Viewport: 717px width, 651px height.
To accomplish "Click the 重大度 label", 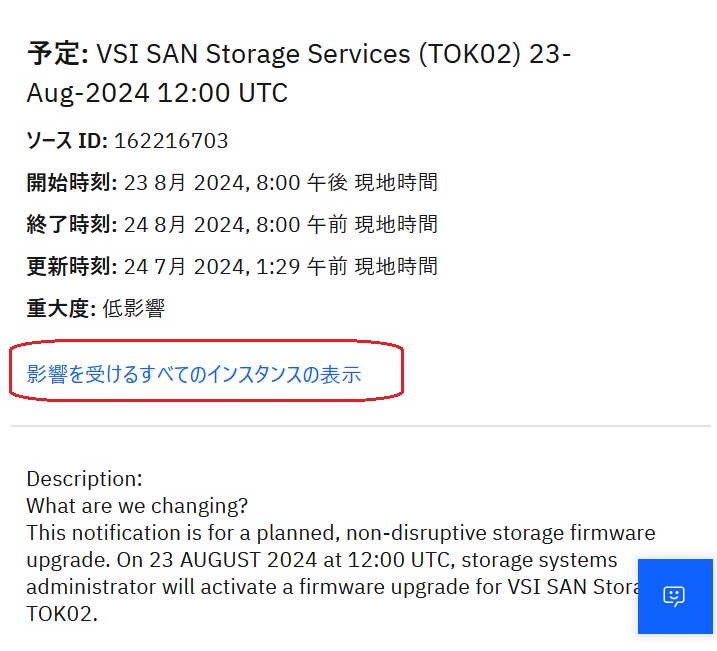I will pos(61,309).
